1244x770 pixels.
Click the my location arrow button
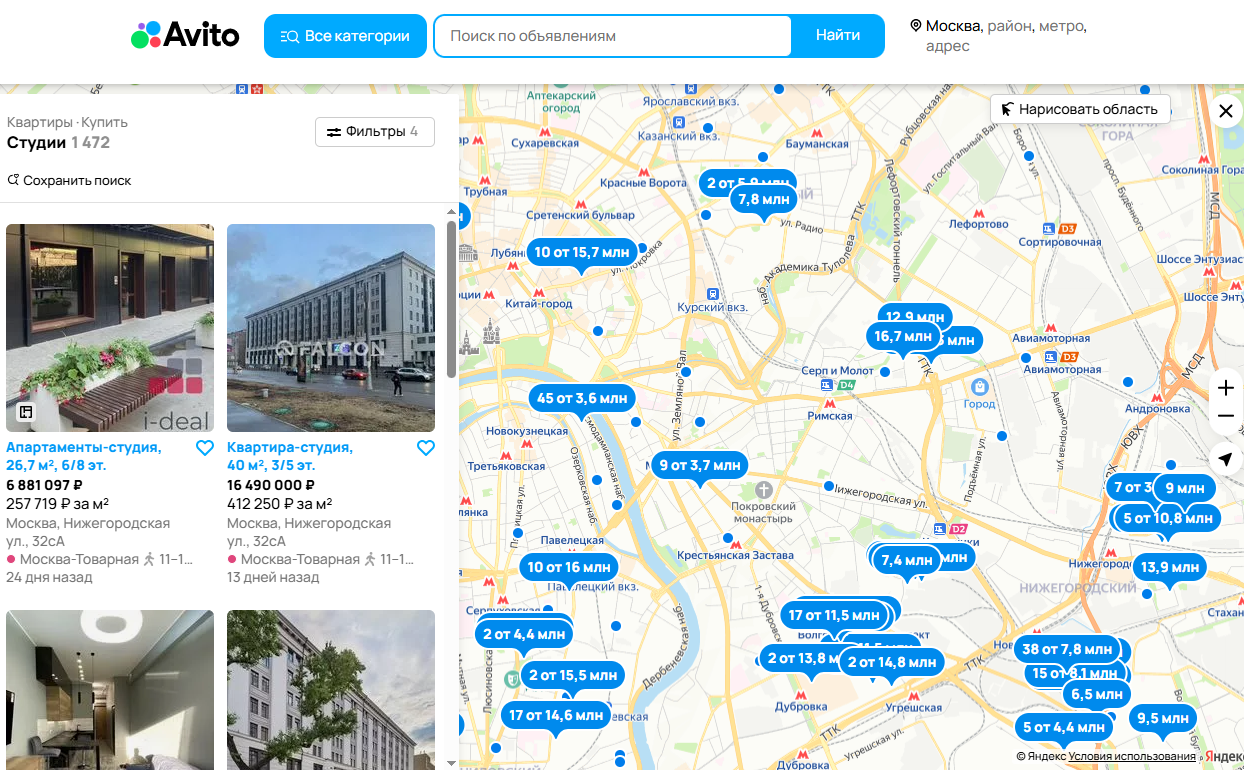coord(1226,459)
